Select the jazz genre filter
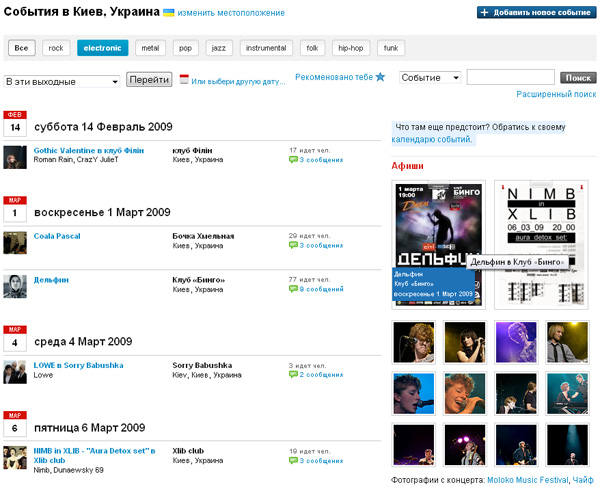This screenshot has width=600, height=487. tap(219, 48)
